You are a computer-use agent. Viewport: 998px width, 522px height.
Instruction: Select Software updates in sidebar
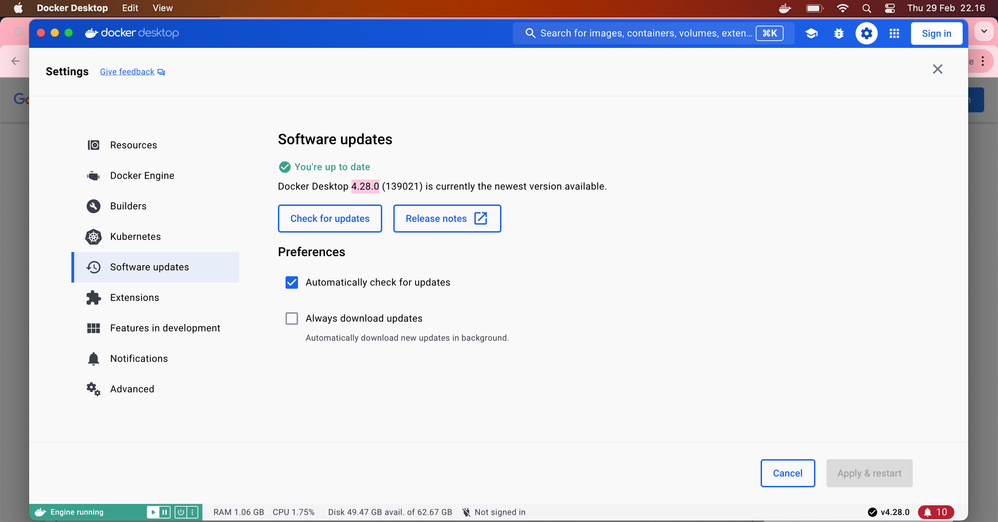pyautogui.click(x=156, y=267)
